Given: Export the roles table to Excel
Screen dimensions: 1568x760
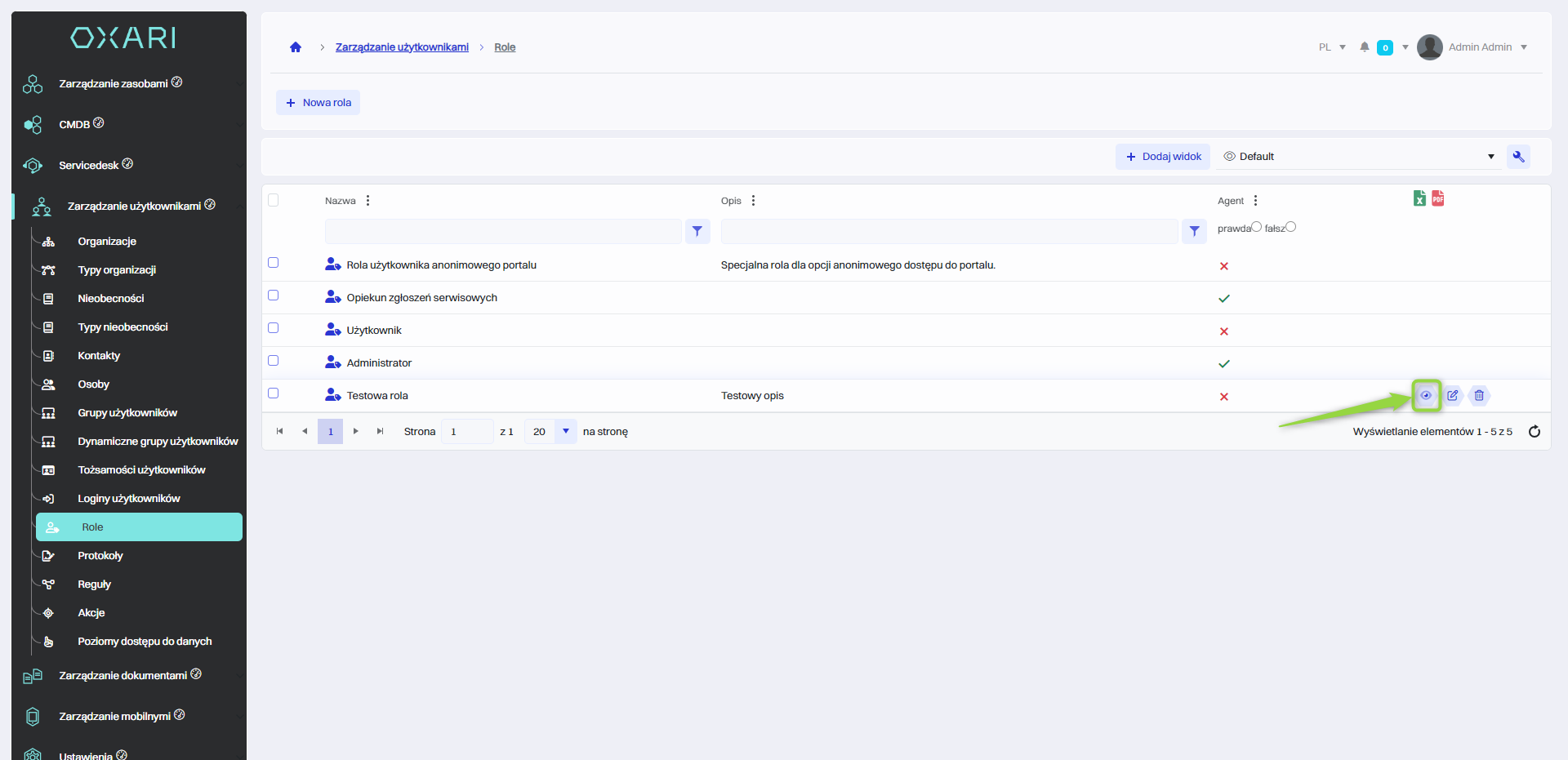Looking at the screenshot, I should click(1419, 198).
